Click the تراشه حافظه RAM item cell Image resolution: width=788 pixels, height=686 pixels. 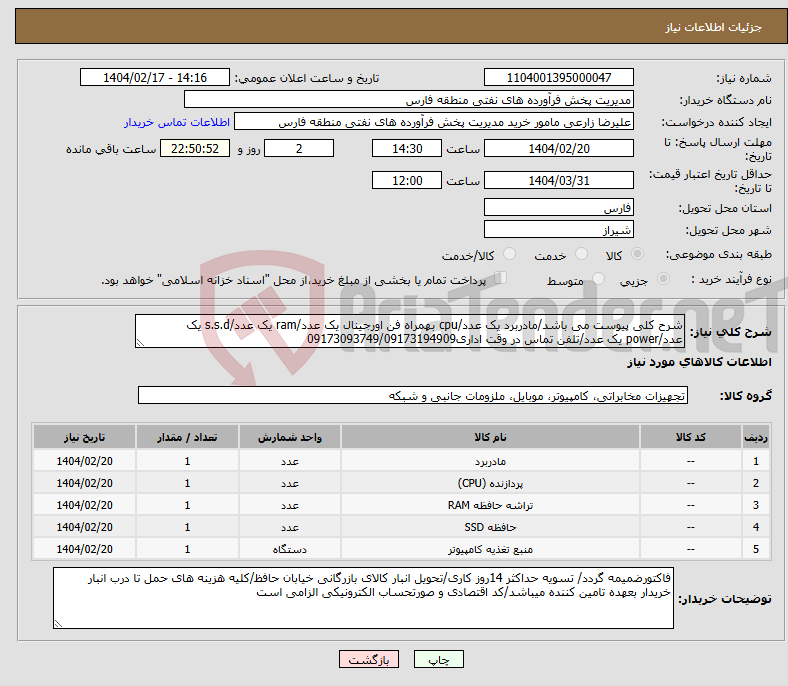coord(490,505)
